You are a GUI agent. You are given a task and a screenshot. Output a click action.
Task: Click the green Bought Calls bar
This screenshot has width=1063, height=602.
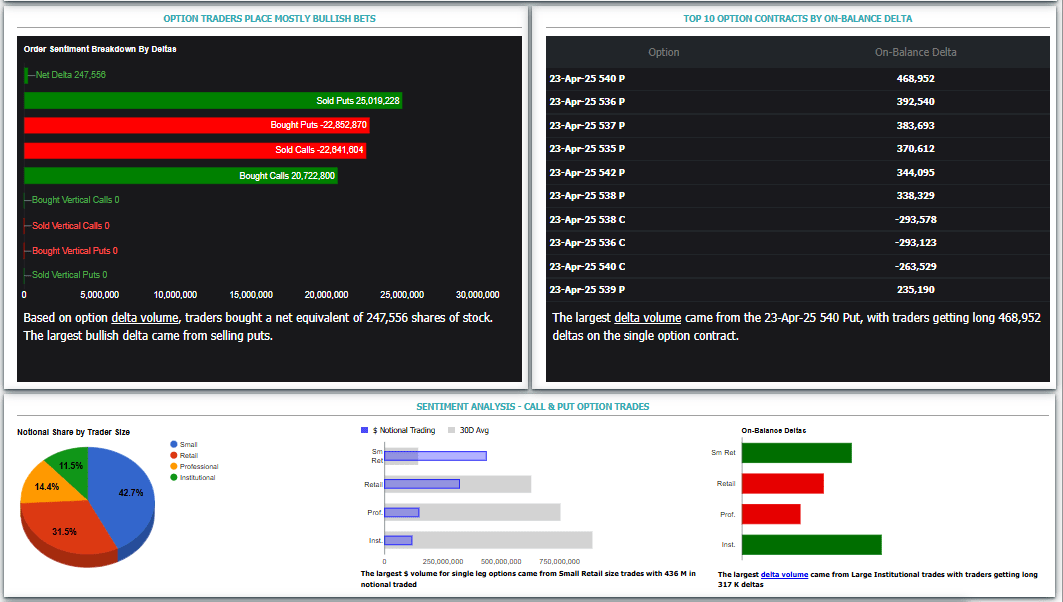click(180, 176)
